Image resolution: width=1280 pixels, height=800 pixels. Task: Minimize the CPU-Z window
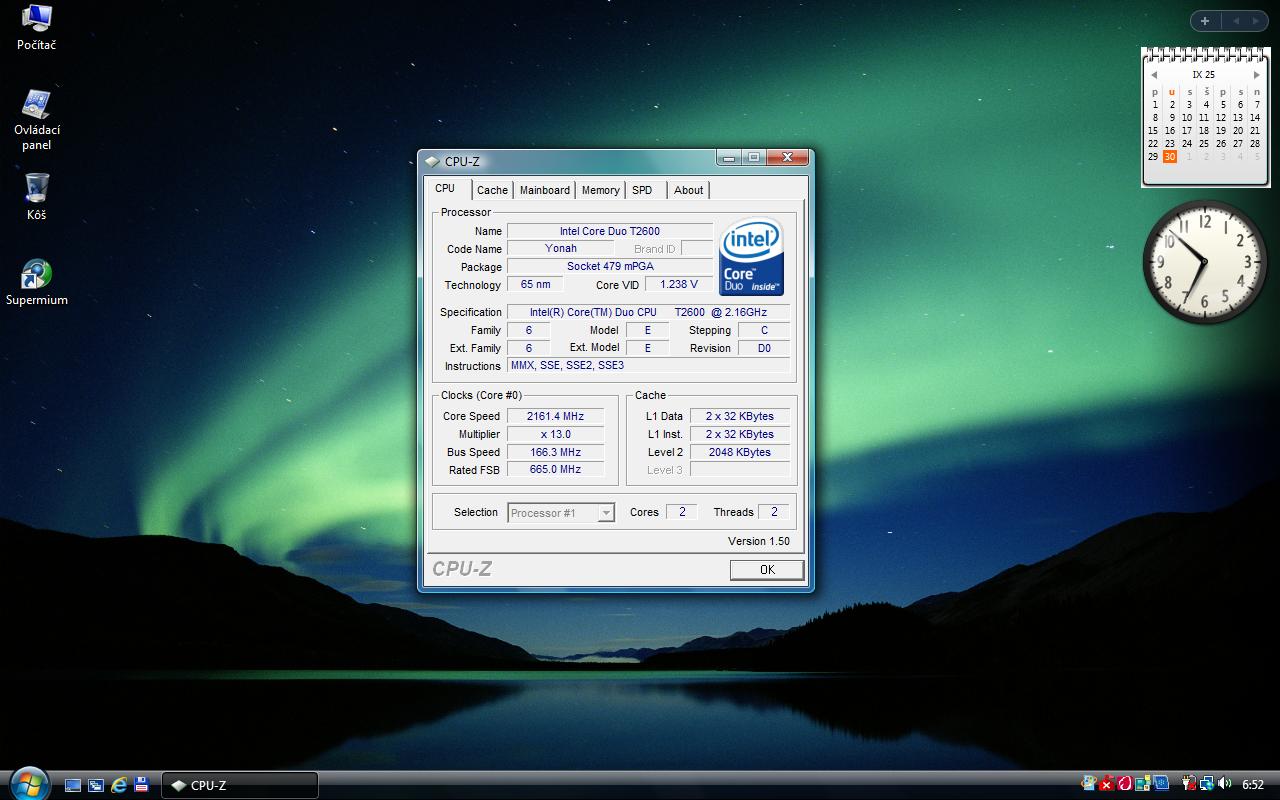click(729, 158)
